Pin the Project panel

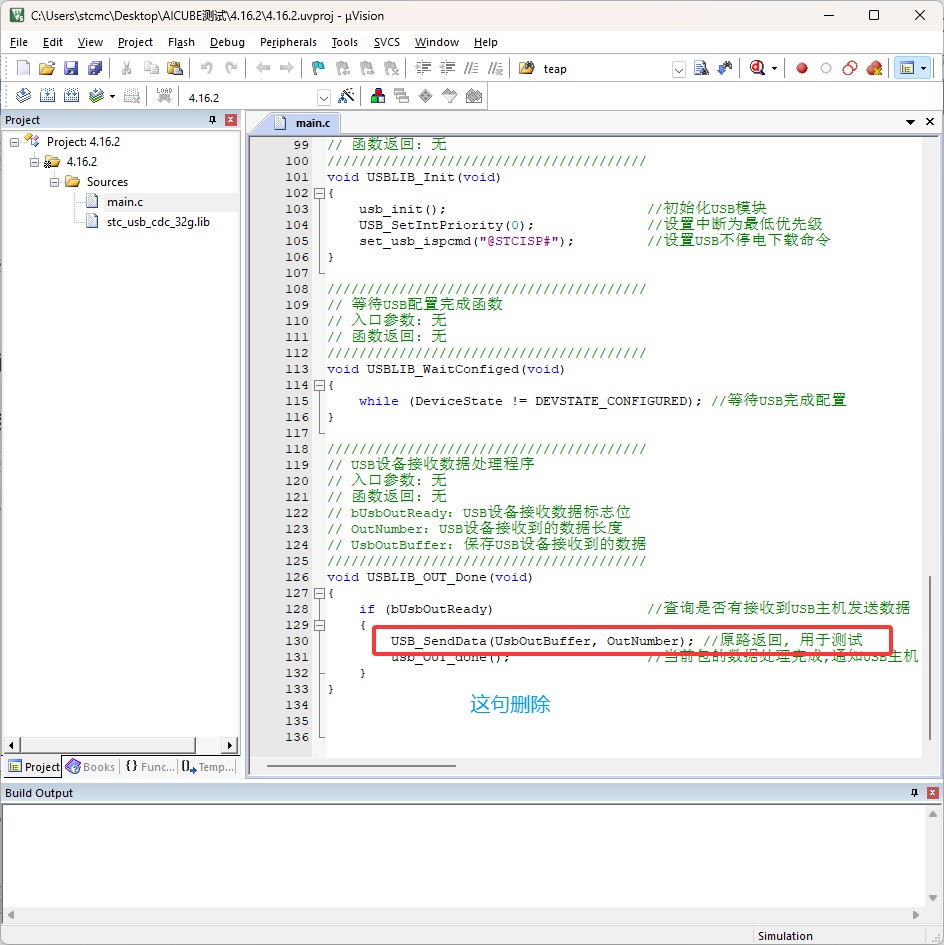pos(212,120)
